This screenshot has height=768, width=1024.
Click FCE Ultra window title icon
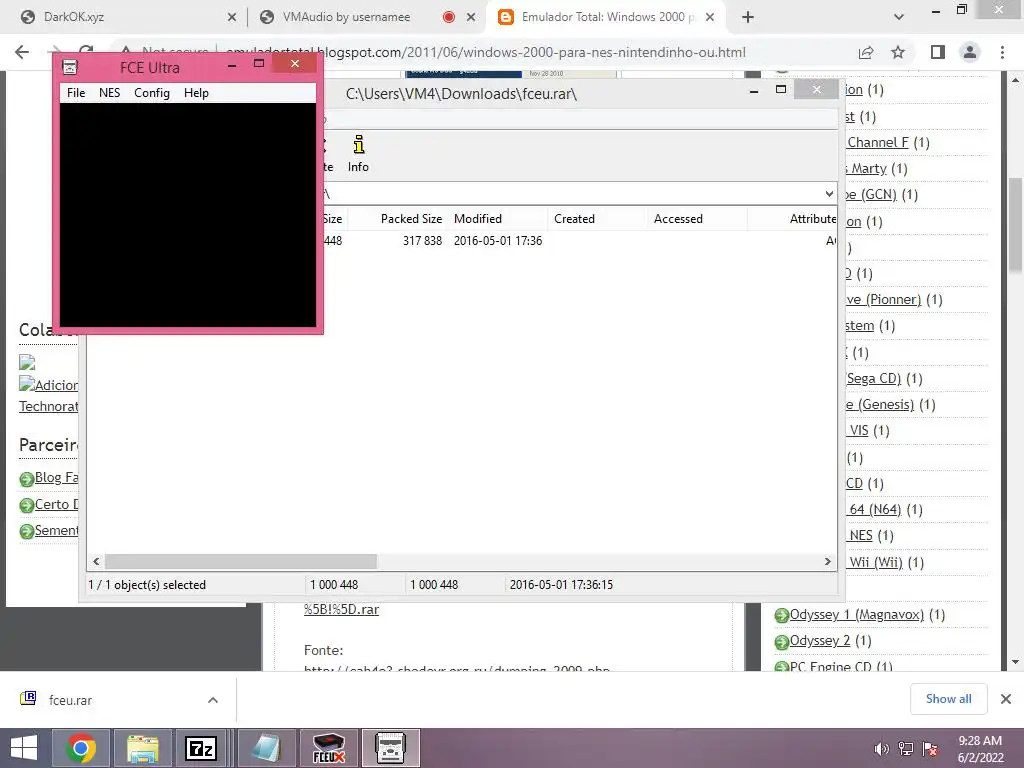point(70,67)
